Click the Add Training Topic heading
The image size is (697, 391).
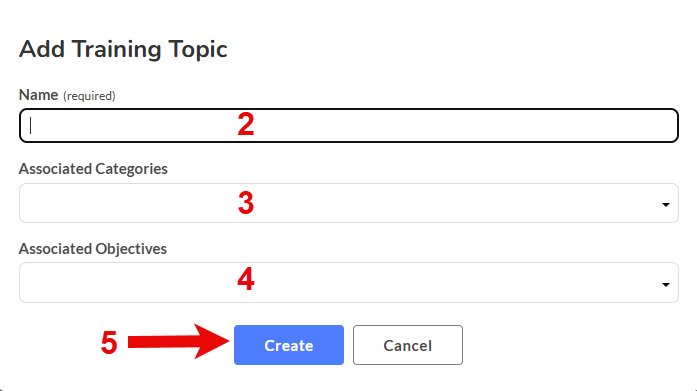point(123,49)
